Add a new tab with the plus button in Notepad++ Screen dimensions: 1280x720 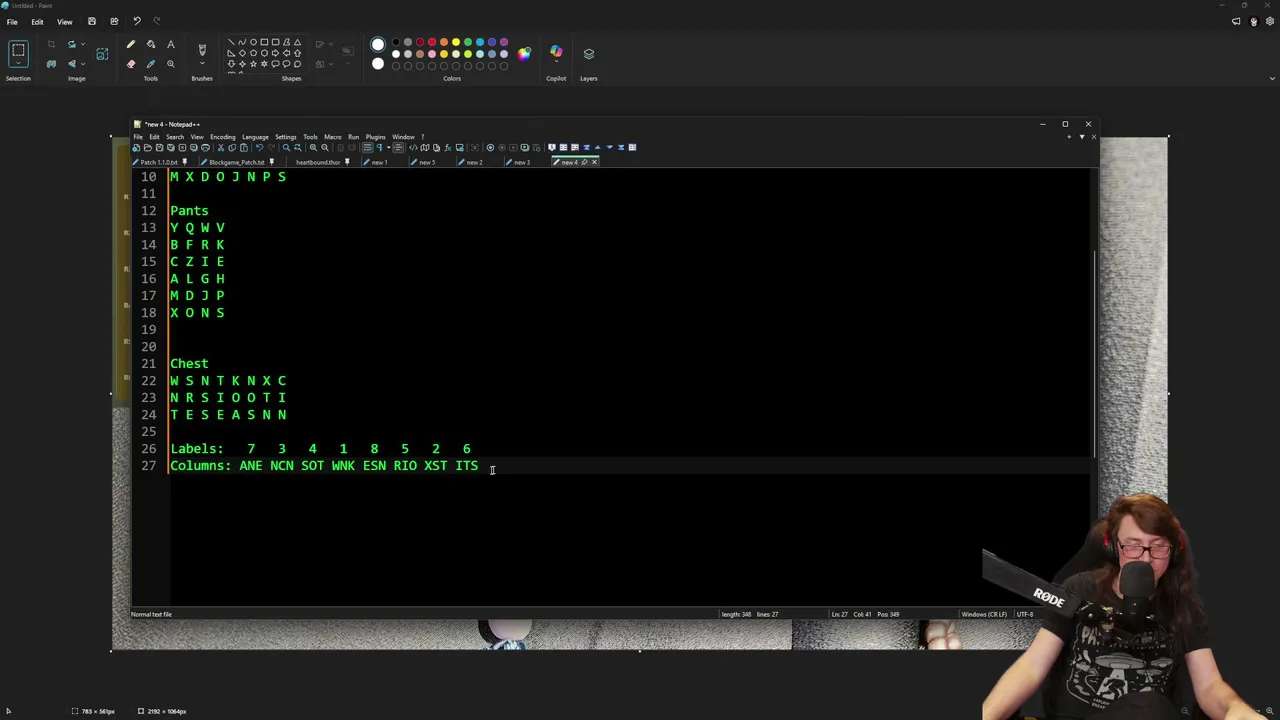[x=1070, y=136]
